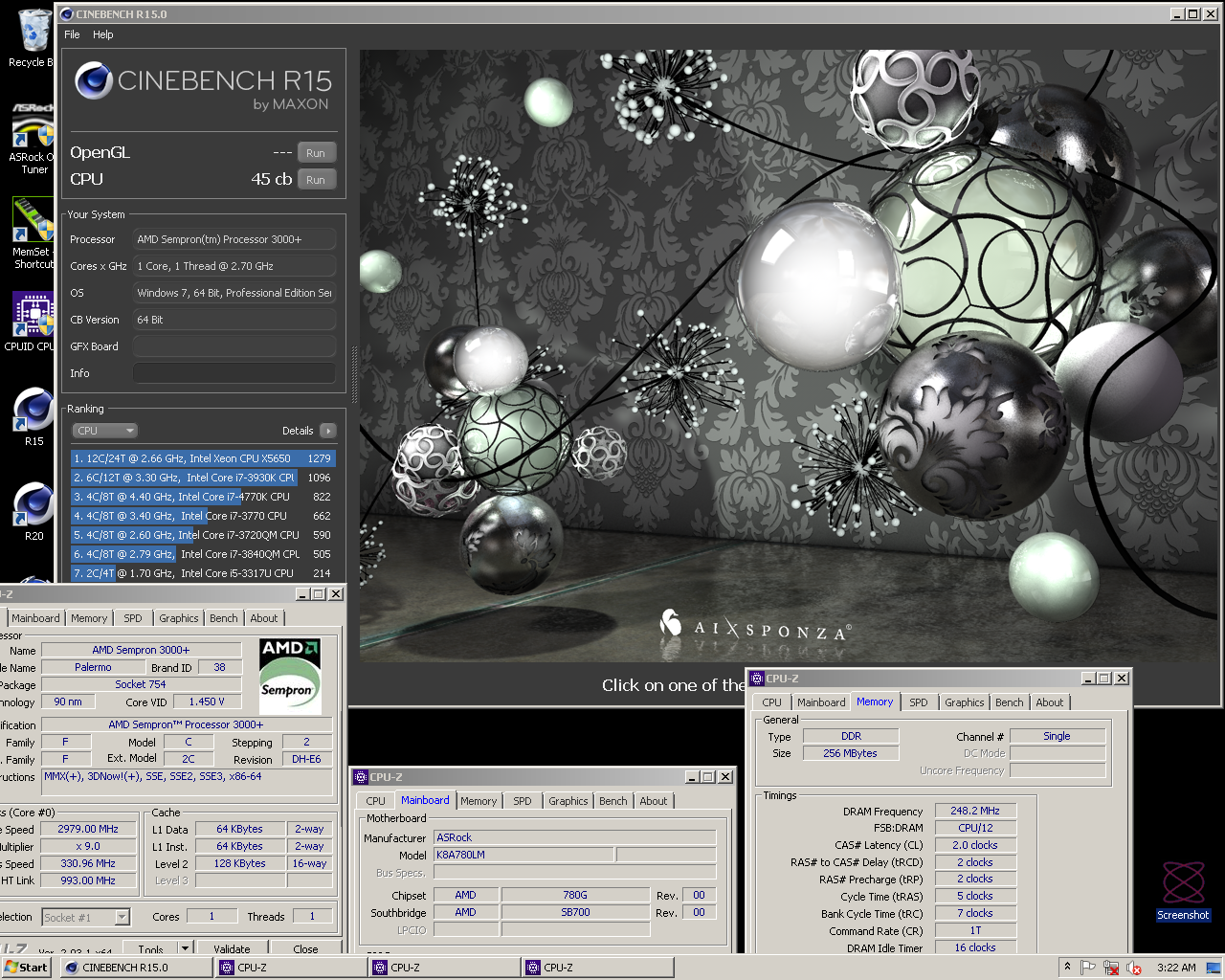Select ranking entry Intel Core i7-3840QM
Viewport: 1225px width, 980px height.
tap(203, 554)
